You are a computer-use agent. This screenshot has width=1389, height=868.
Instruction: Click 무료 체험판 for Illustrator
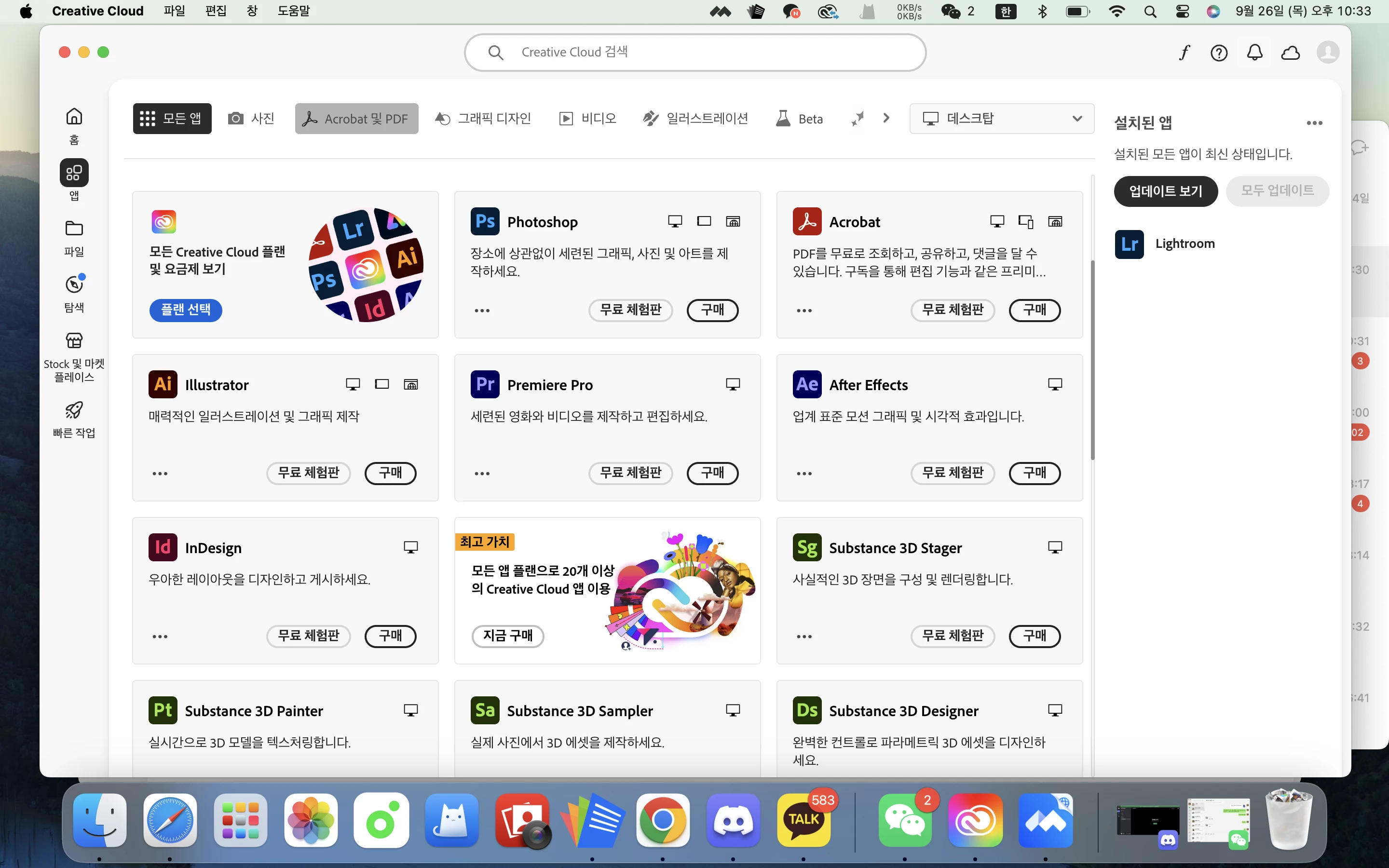308,473
